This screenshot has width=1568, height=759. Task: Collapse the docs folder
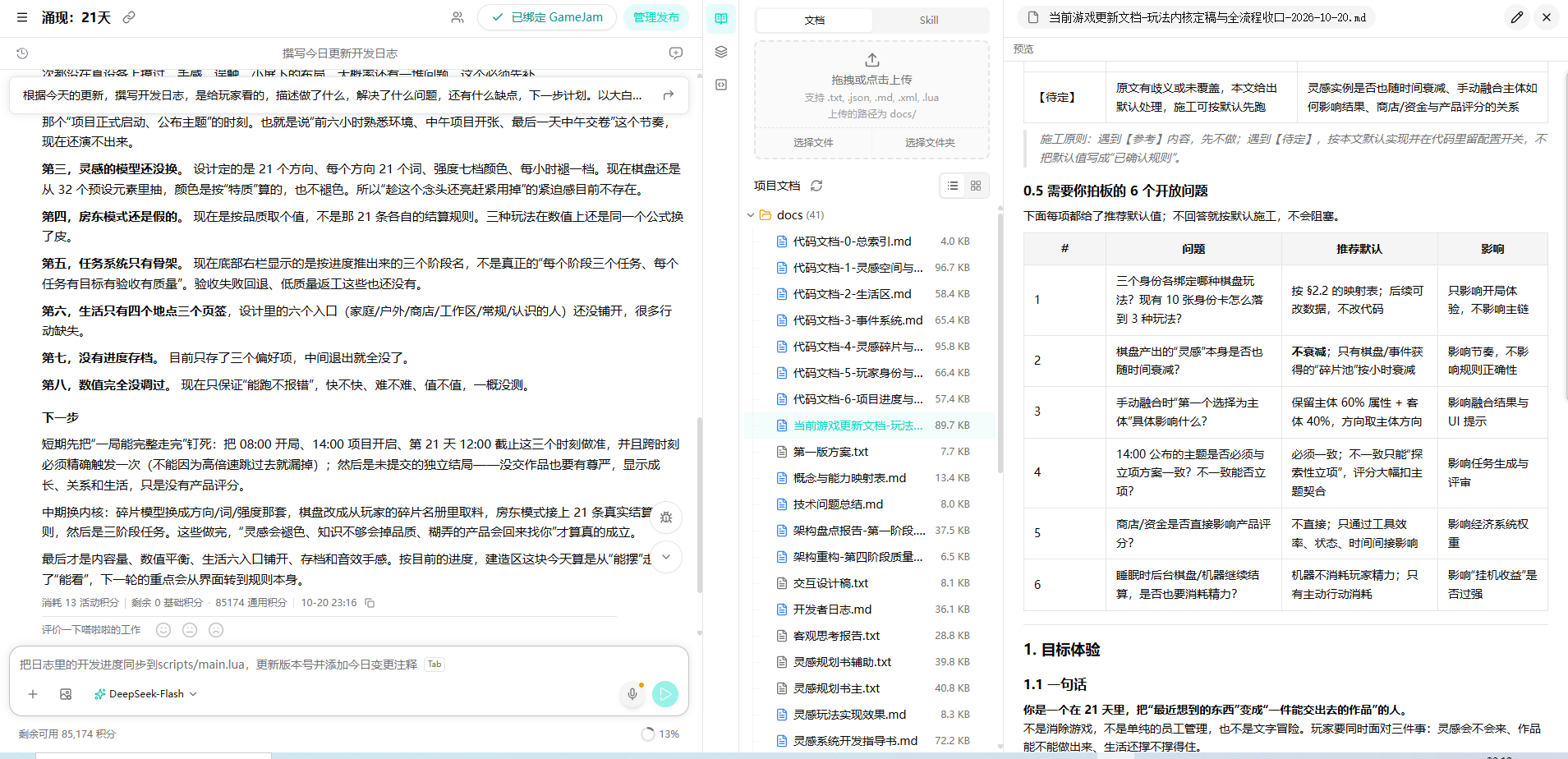pos(751,215)
